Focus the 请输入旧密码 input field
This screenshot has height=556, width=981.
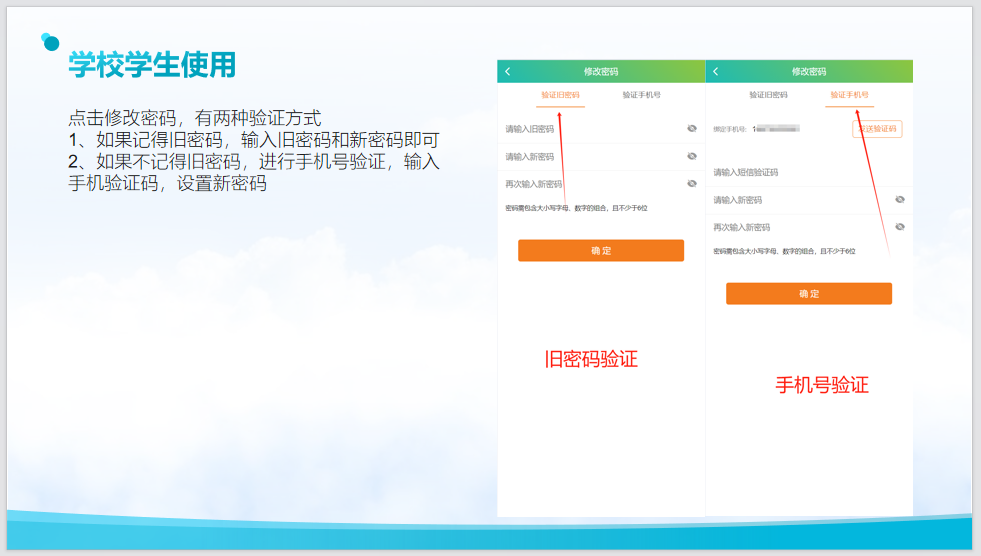[x=590, y=129]
